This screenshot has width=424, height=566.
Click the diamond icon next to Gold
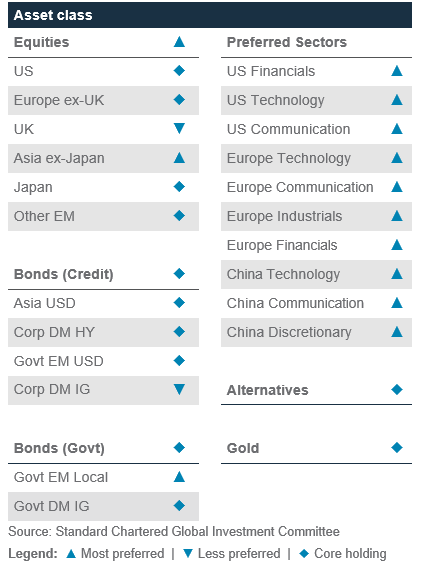click(x=397, y=448)
